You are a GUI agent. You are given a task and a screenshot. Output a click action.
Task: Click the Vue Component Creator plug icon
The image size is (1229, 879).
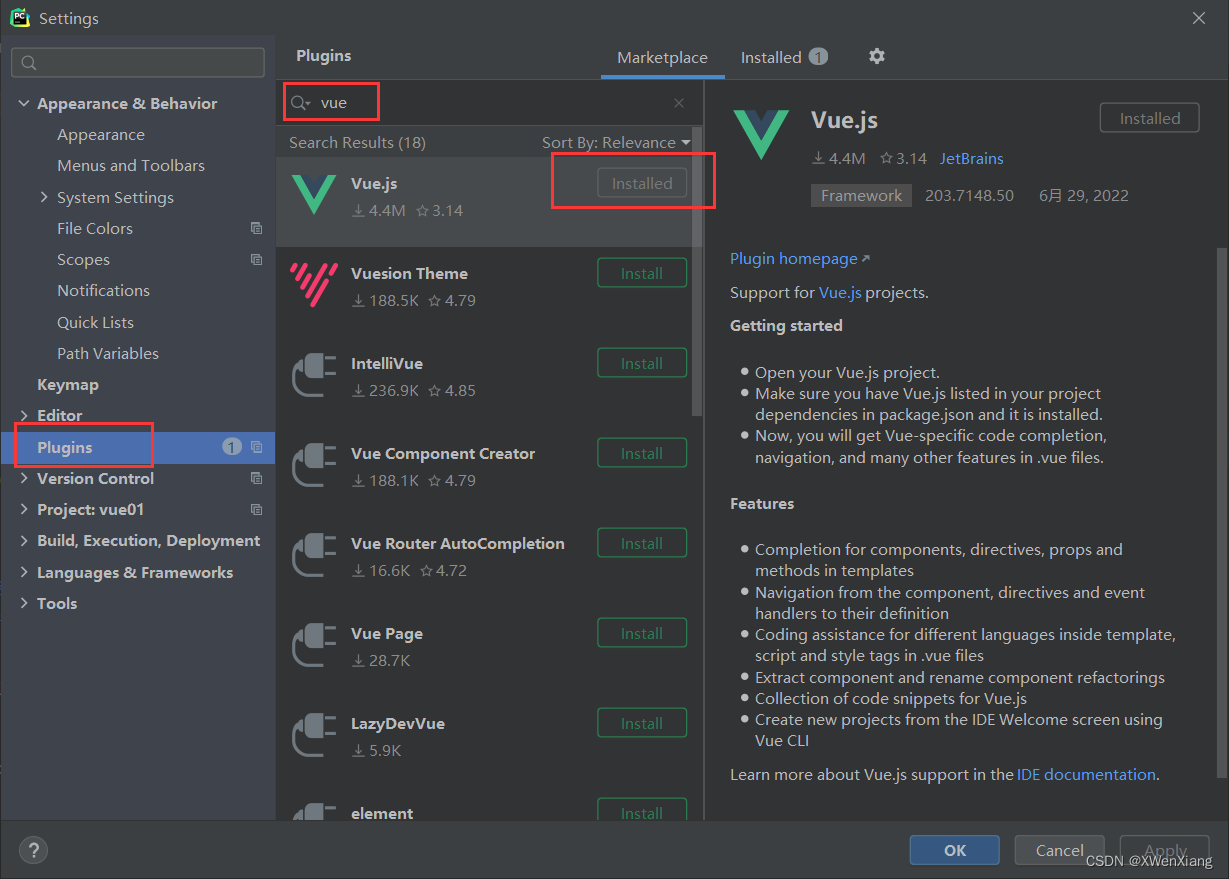pyautogui.click(x=313, y=464)
